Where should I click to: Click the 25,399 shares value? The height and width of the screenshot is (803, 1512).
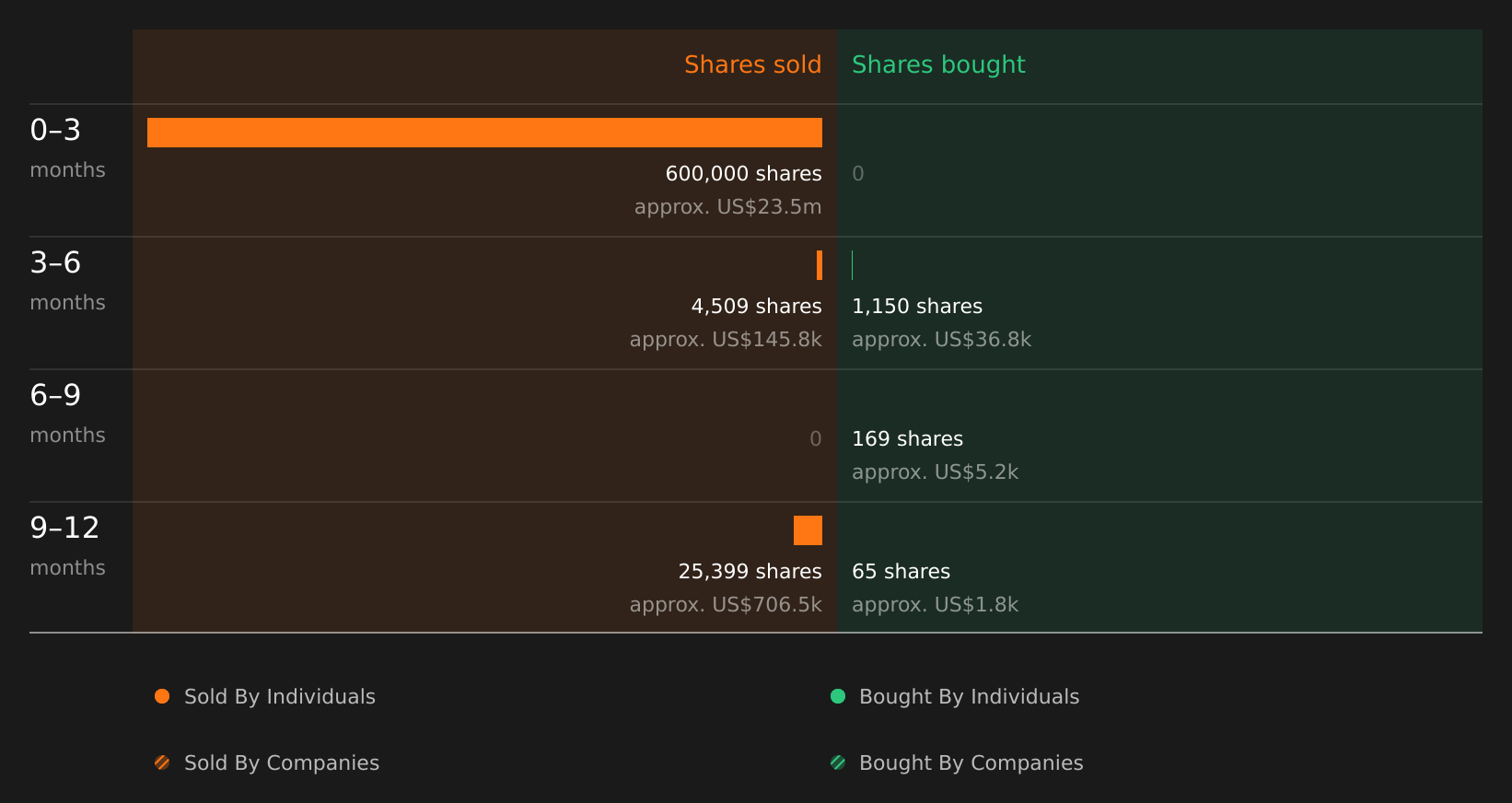[x=750, y=572]
